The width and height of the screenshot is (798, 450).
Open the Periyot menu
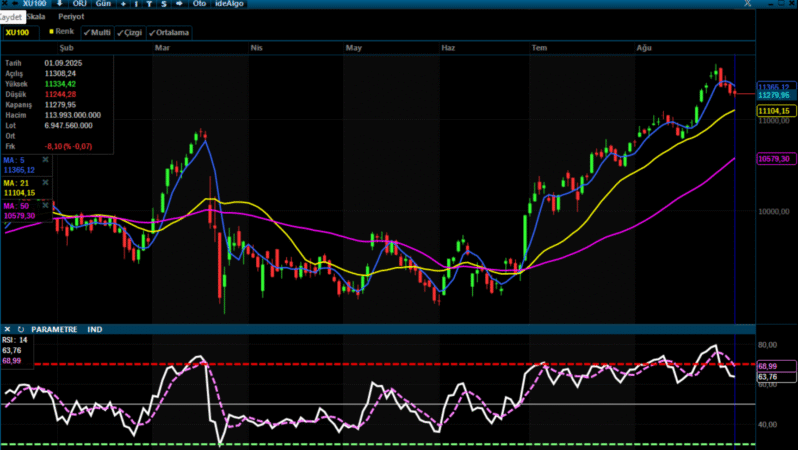71,17
